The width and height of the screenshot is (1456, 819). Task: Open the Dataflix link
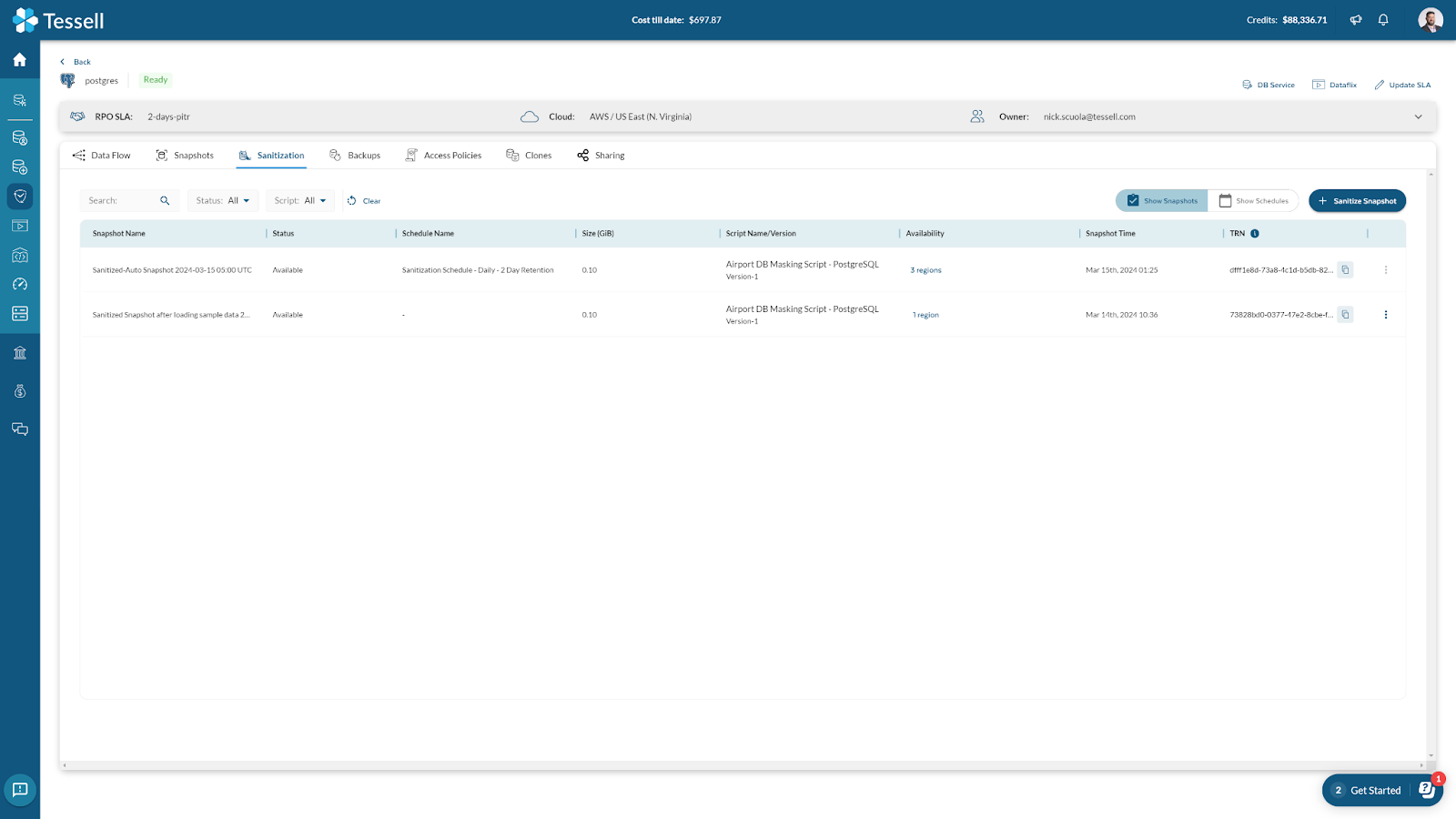pyautogui.click(x=1334, y=85)
